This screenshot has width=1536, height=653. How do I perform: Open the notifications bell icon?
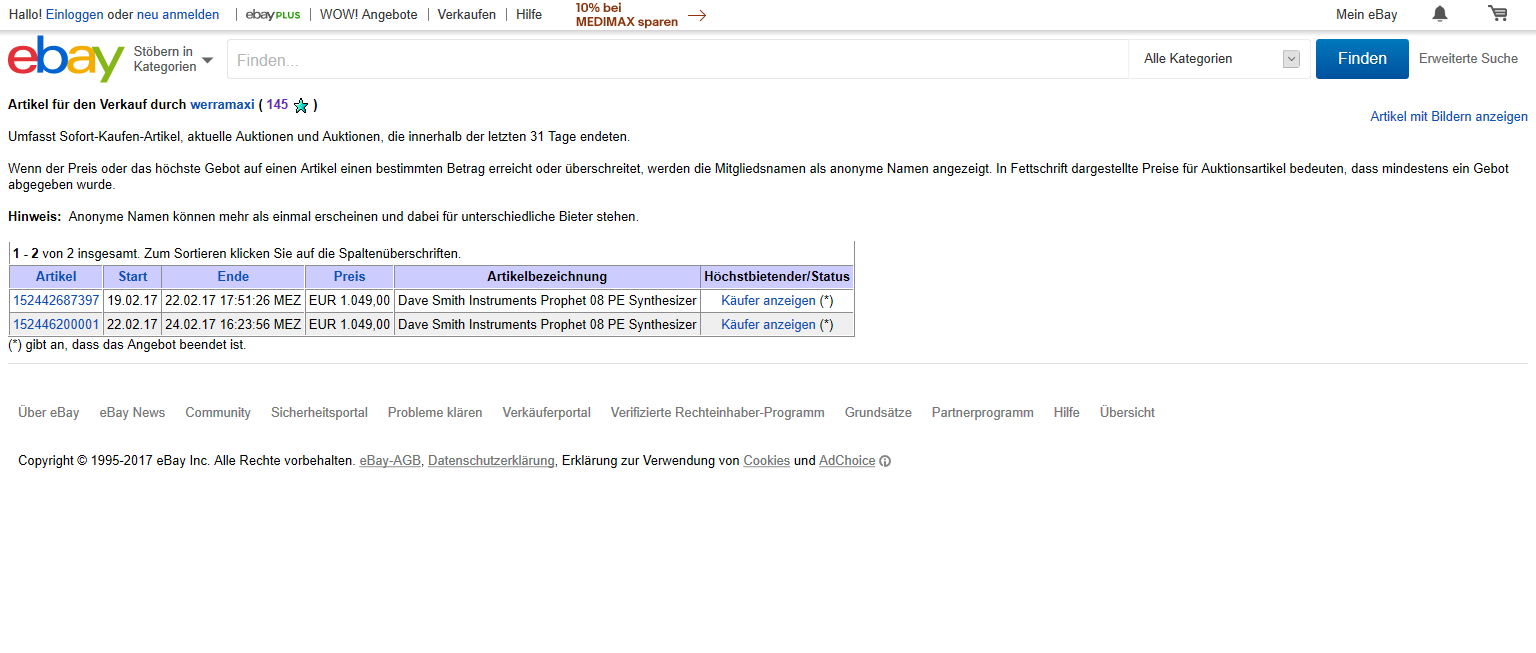pyautogui.click(x=1439, y=14)
